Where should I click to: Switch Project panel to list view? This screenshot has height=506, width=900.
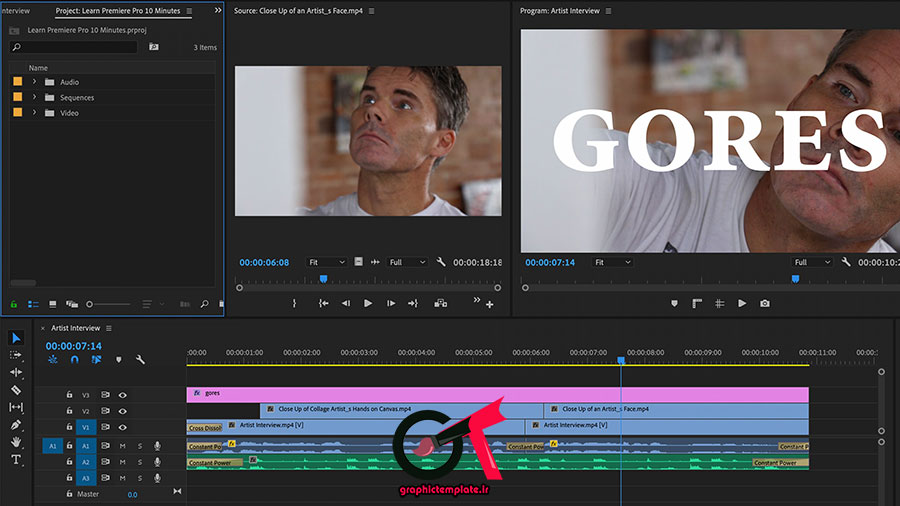pyautogui.click(x=33, y=304)
